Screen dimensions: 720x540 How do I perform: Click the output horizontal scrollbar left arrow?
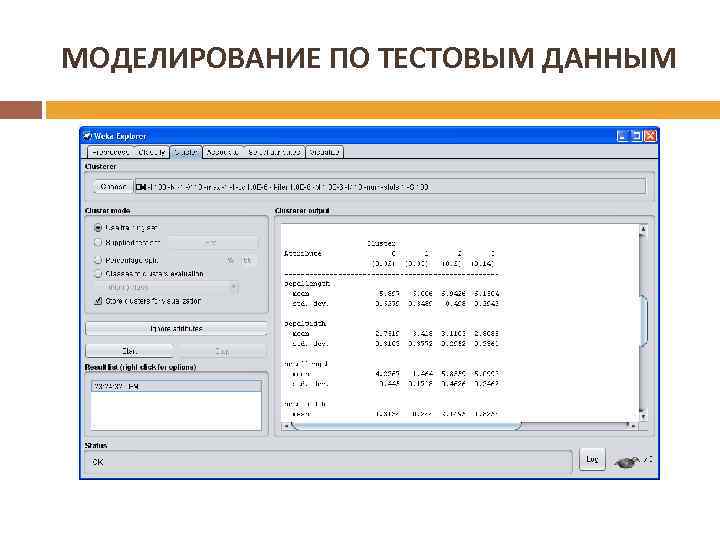click(286, 426)
